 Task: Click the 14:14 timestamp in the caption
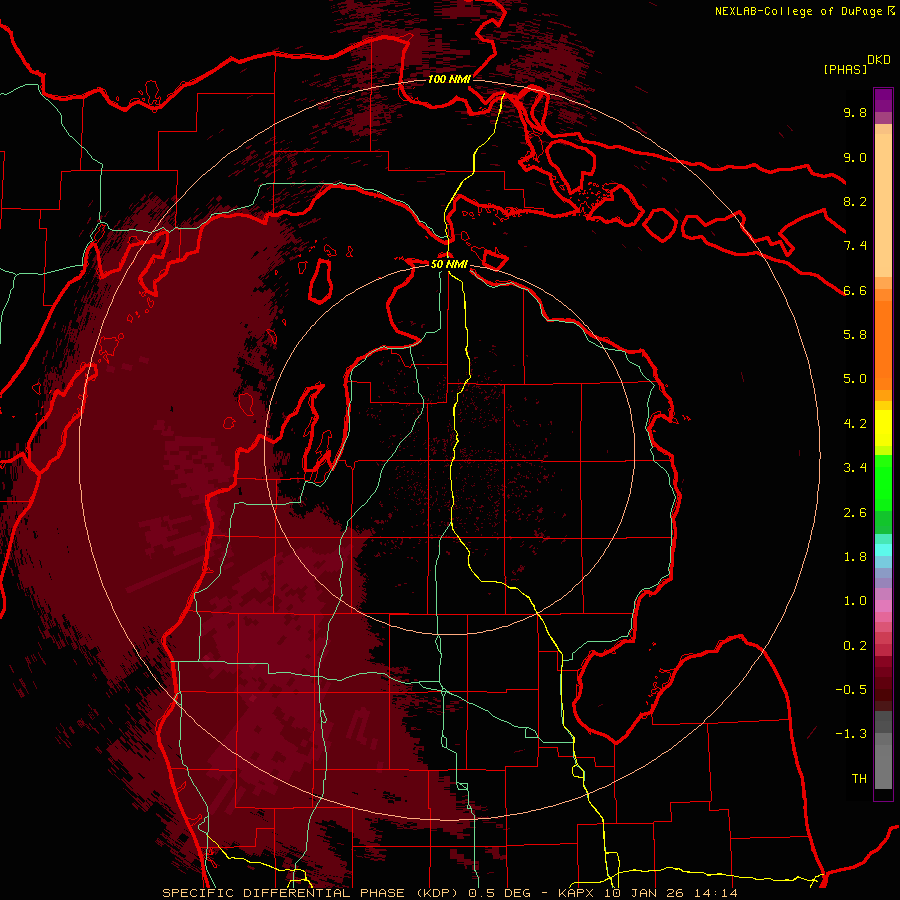pyautogui.click(x=717, y=893)
